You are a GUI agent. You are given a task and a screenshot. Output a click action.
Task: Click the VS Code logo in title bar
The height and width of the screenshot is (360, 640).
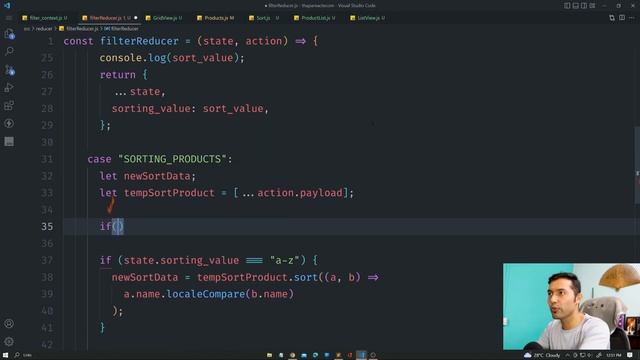(x=7, y=5)
